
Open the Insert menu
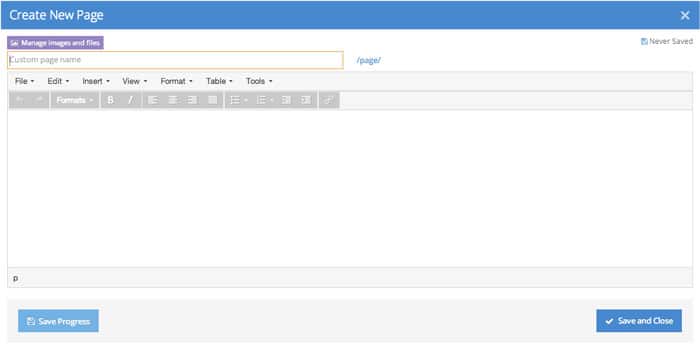(x=96, y=81)
